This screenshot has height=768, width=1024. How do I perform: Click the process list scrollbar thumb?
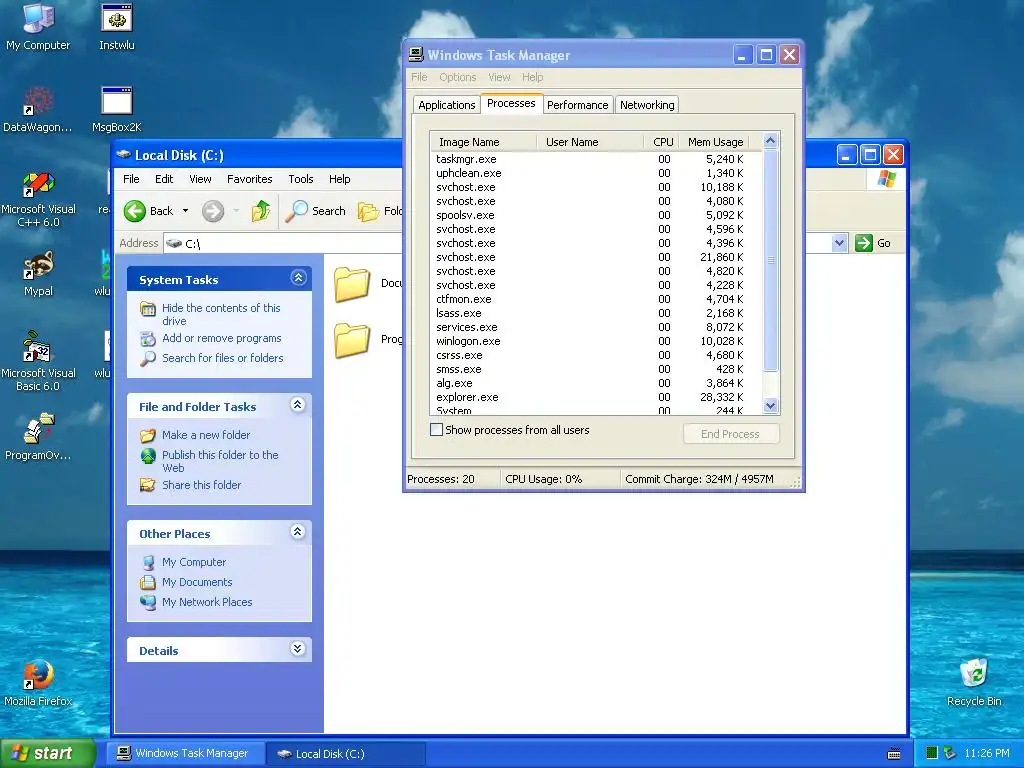pyautogui.click(x=771, y=260)
